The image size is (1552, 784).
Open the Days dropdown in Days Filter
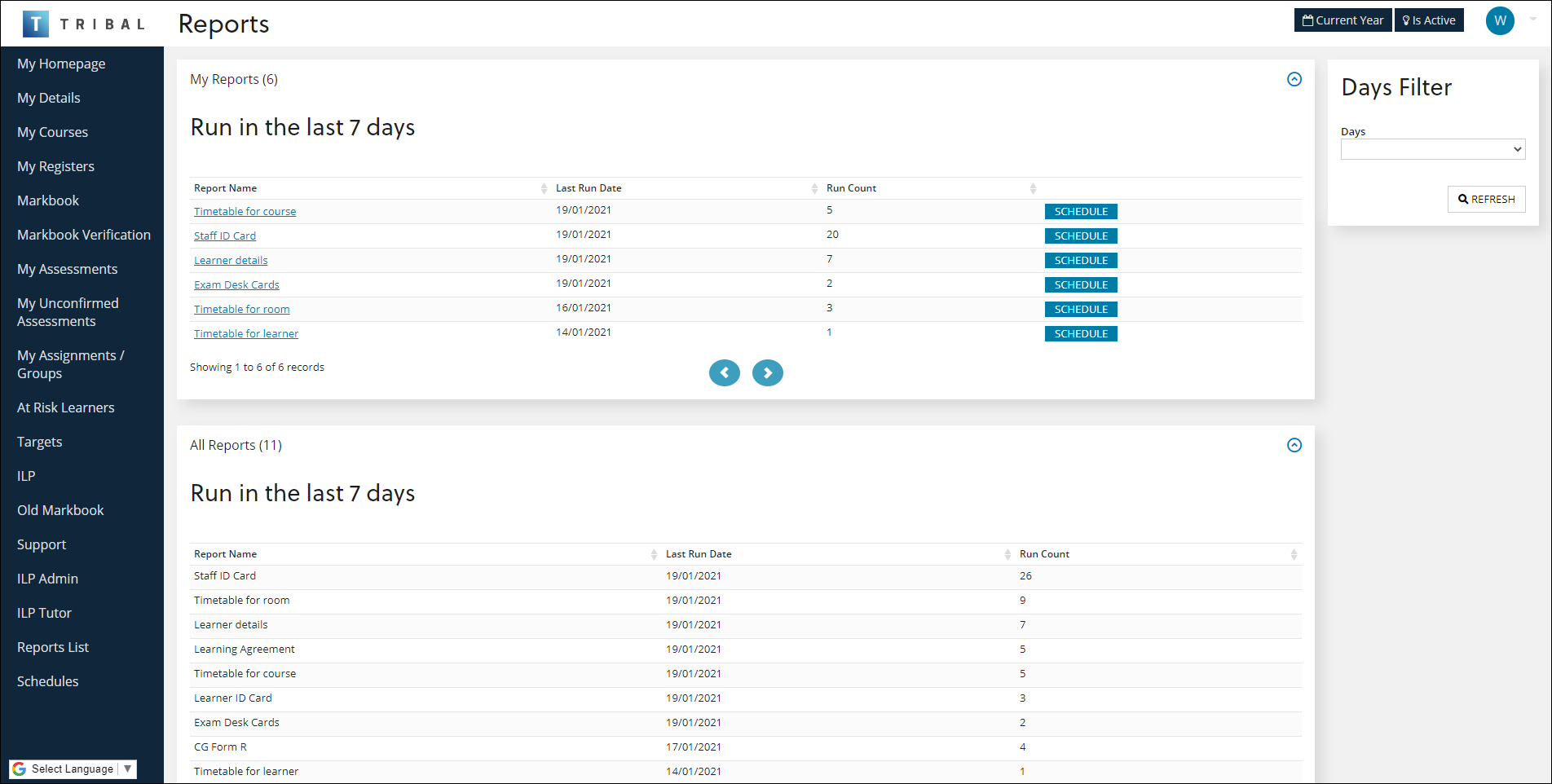[x=1432, y=149]
